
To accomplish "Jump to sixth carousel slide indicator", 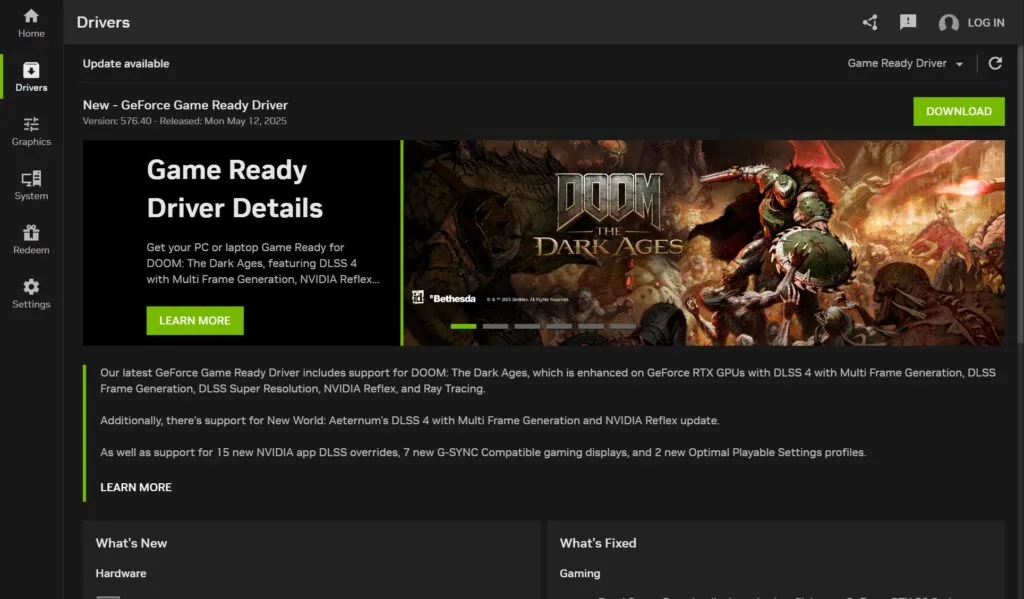I will (623, 326).
